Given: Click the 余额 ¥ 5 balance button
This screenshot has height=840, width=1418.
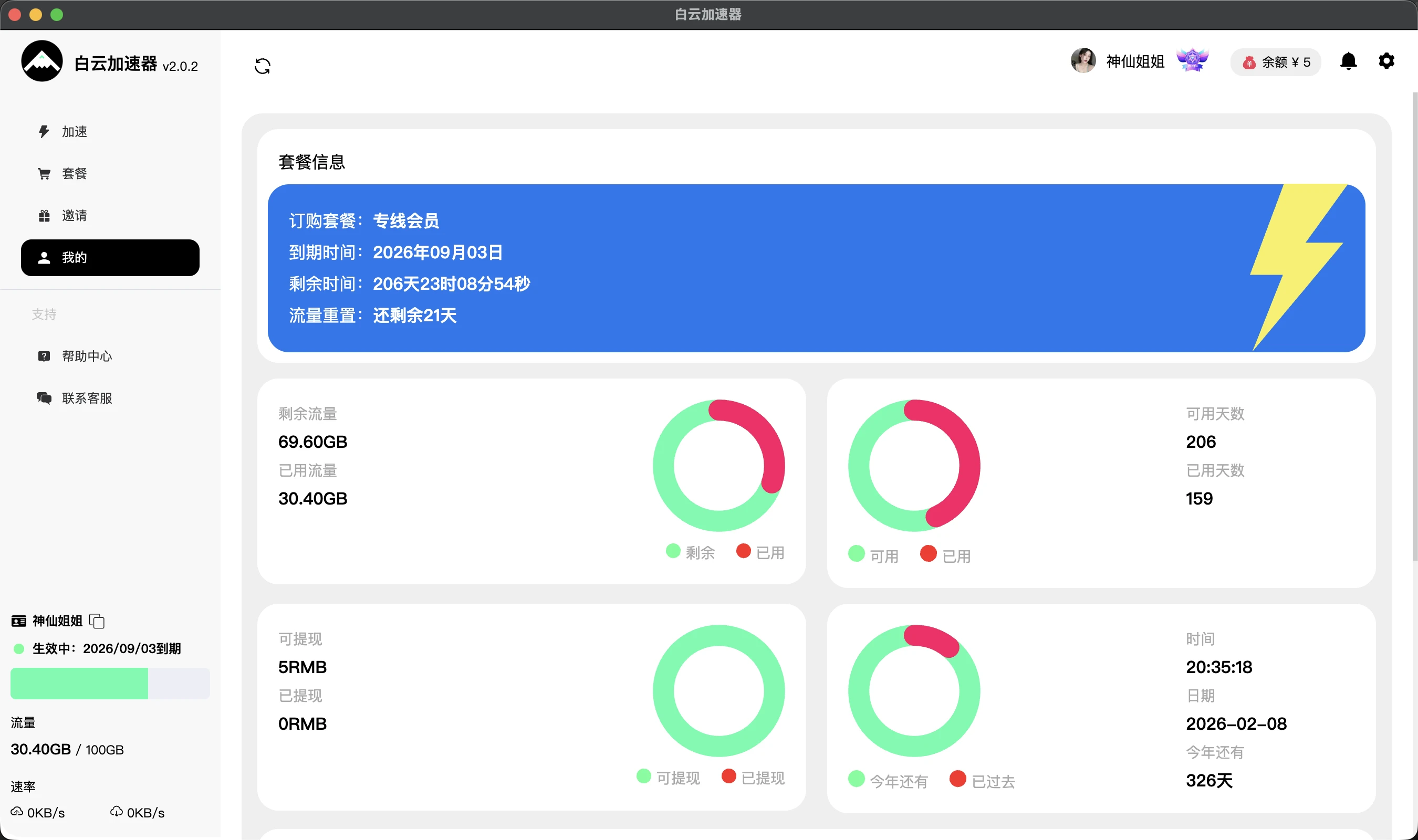Looking at the screenshot, I should pyautogui.click(x=1275, y=62).
